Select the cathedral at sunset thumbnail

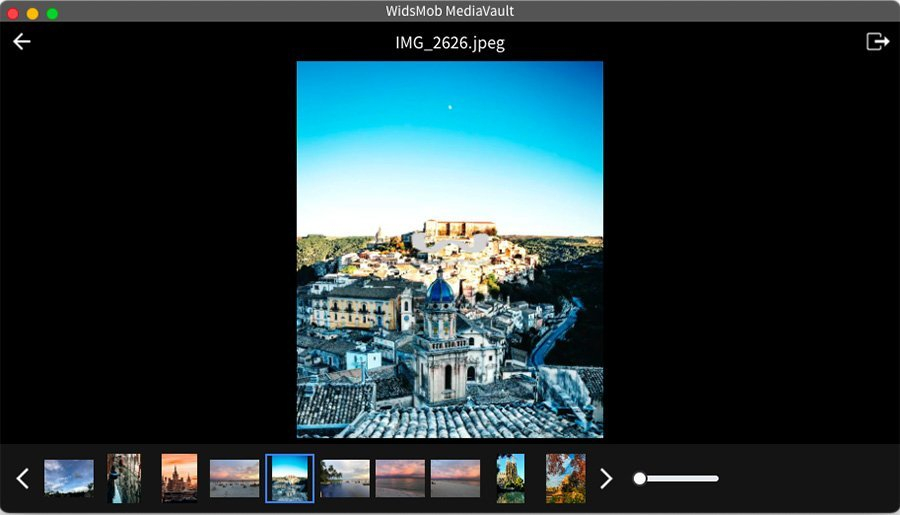179,478
